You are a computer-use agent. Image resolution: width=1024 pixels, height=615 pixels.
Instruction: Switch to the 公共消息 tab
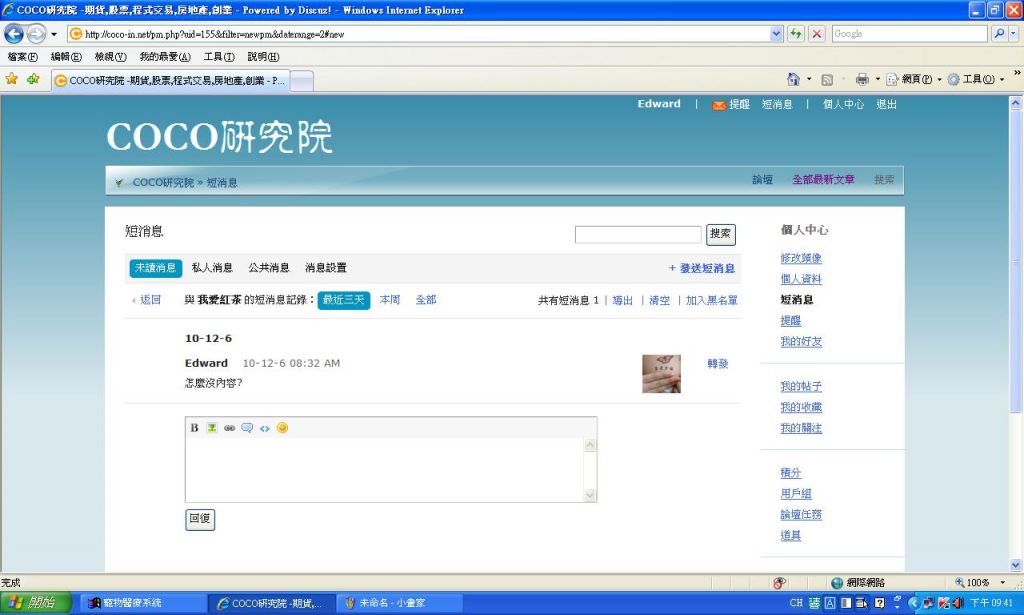tap(269, 268)
